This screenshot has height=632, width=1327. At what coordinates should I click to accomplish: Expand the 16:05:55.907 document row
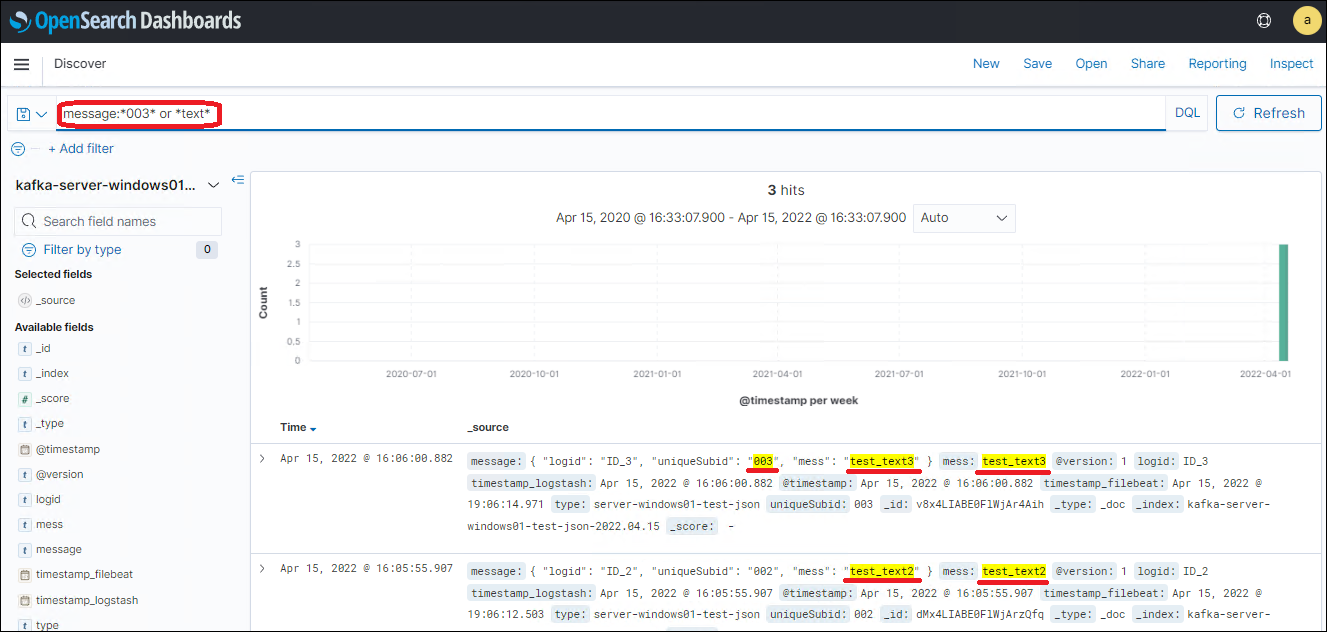[x=262, y=569]
